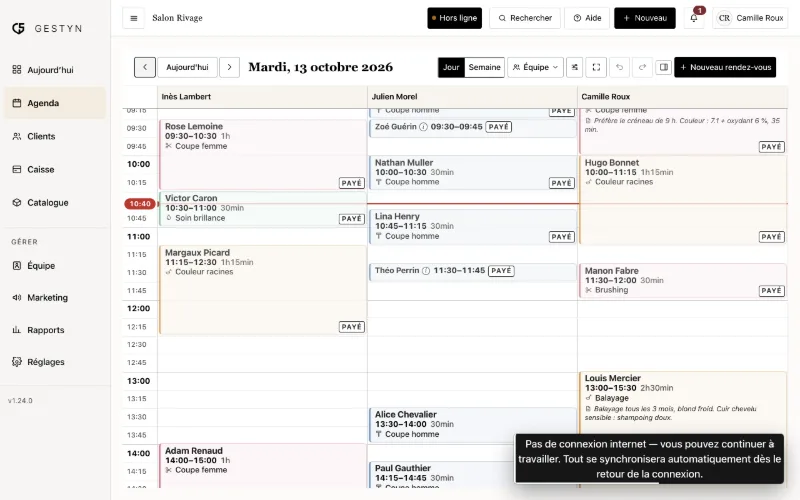Open Manon Fabre's Brushing appointment
The image size is (800, 500).
(683, 281)
